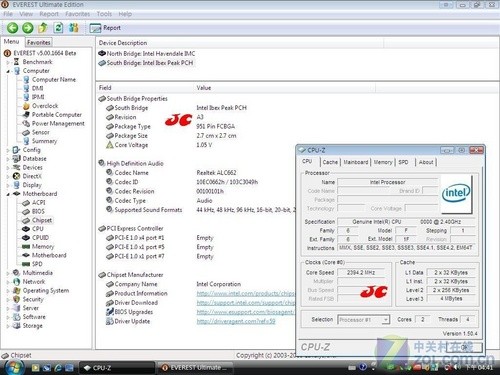The image size is (500, 375).
Task: Activate EVEREST Ultimate taskbar button
Action: [x=195, y=368]
